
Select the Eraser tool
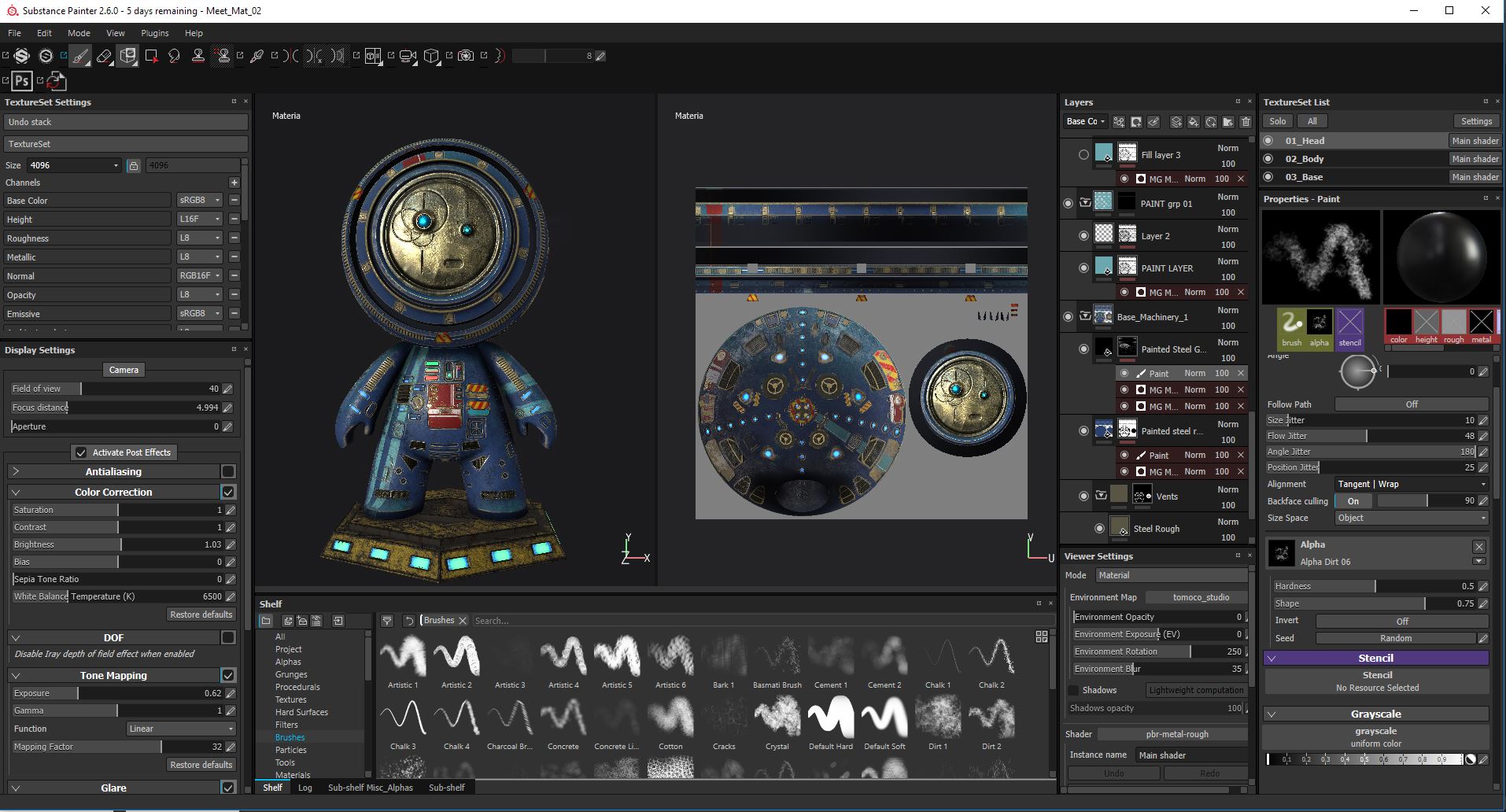click(104, 56)
